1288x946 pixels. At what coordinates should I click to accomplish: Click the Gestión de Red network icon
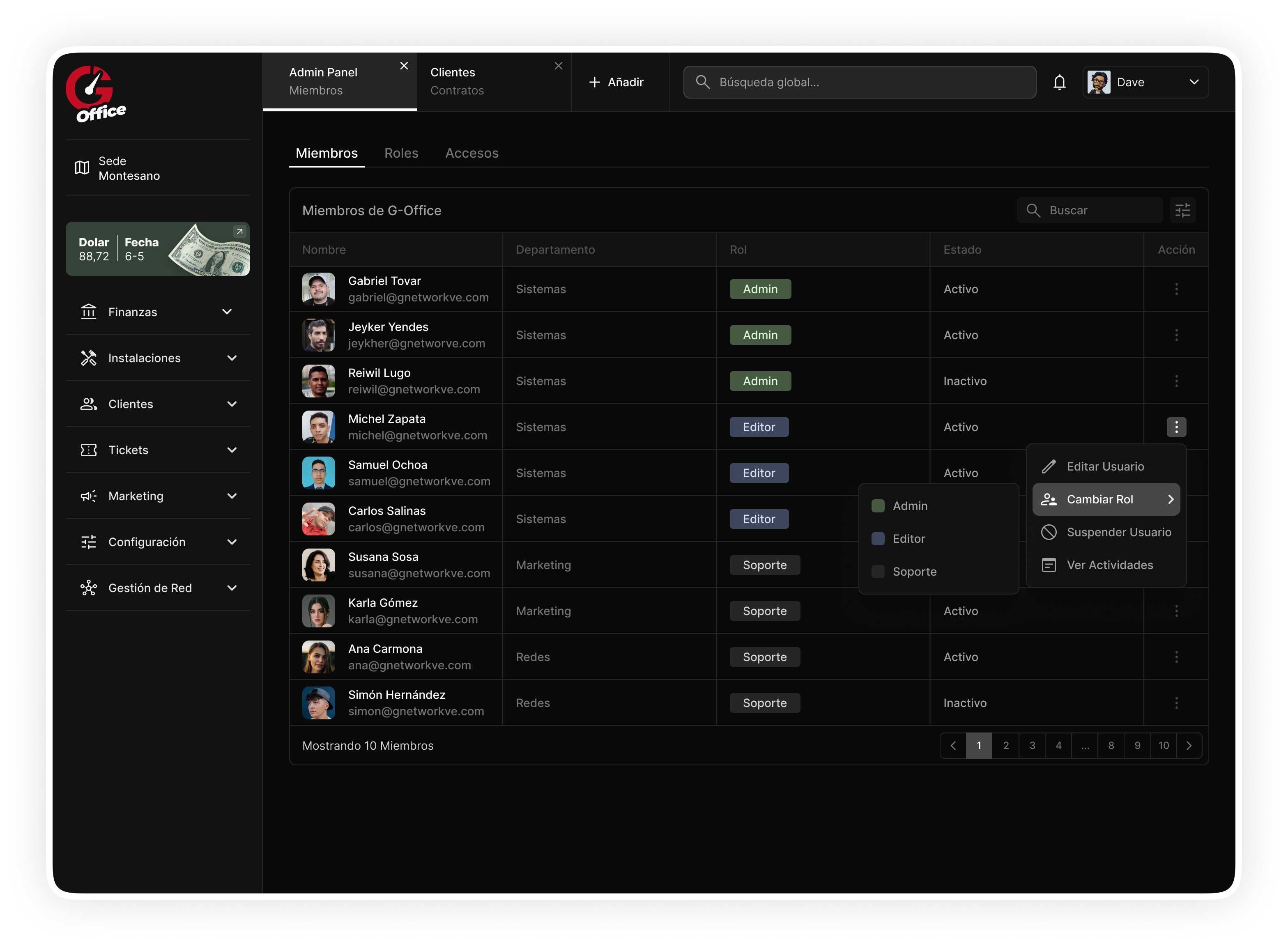(x=89, y=588)
